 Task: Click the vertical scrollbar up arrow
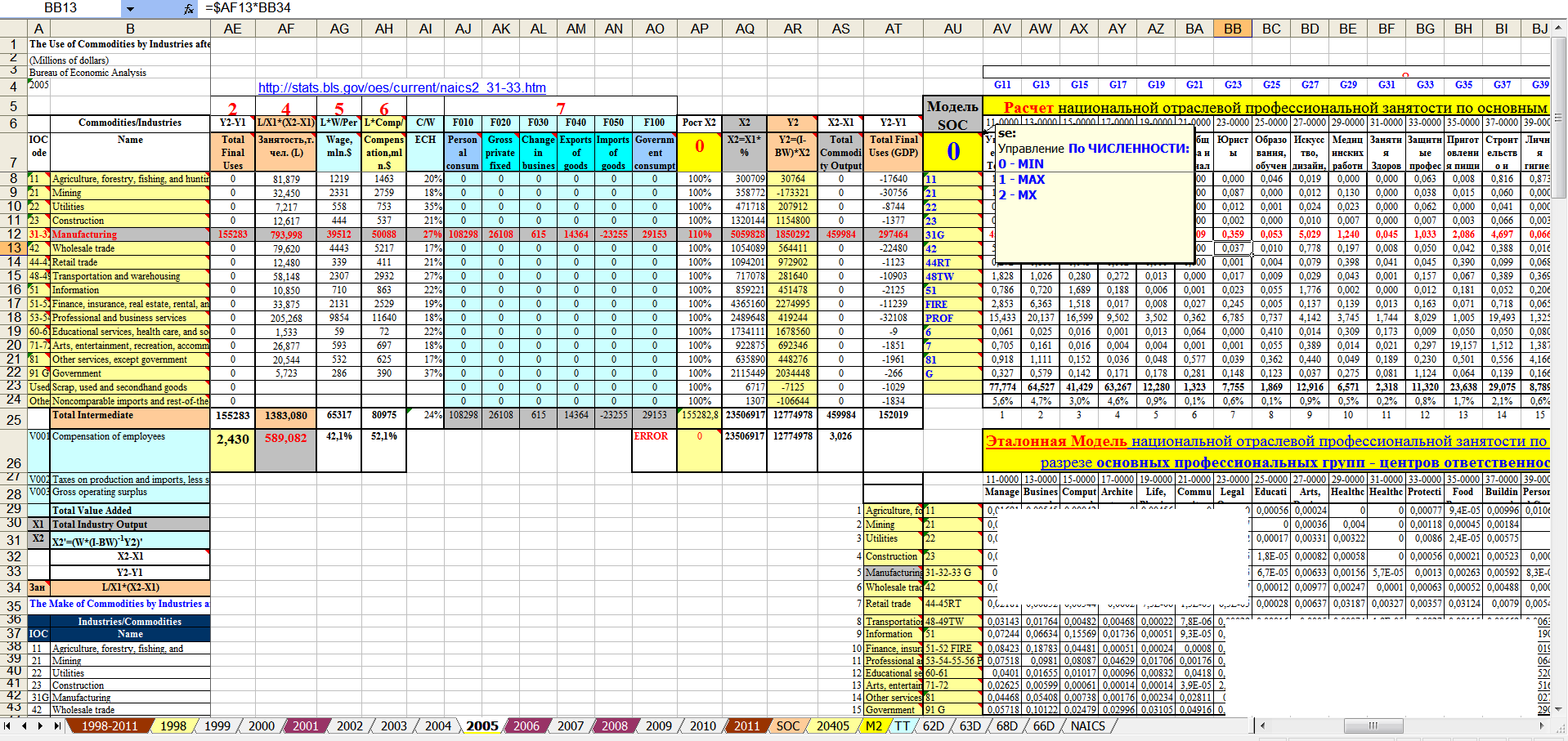[x=1559, y=27]
